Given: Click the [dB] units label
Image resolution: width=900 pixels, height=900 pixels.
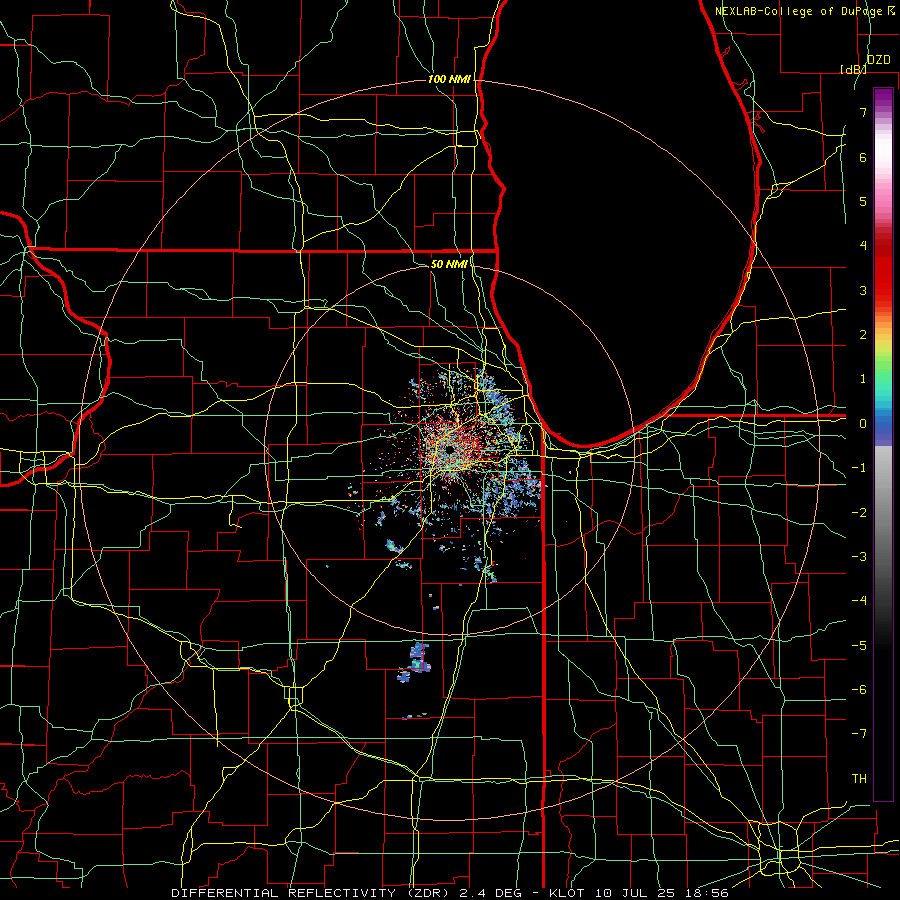Looking at the screenshot, I should coord(854,69).
